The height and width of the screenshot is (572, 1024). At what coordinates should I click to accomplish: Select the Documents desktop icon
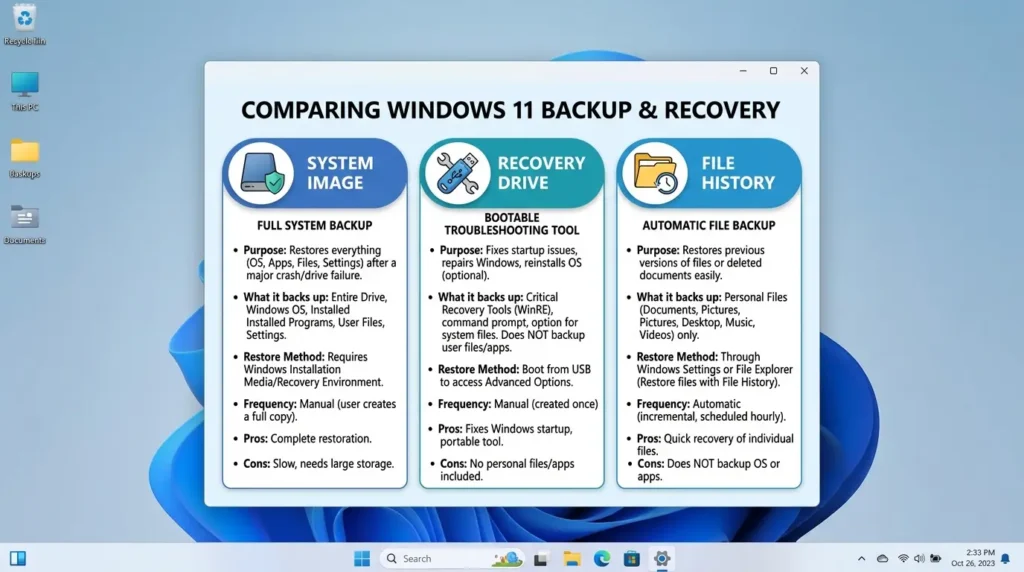click(x=25, y=224)
